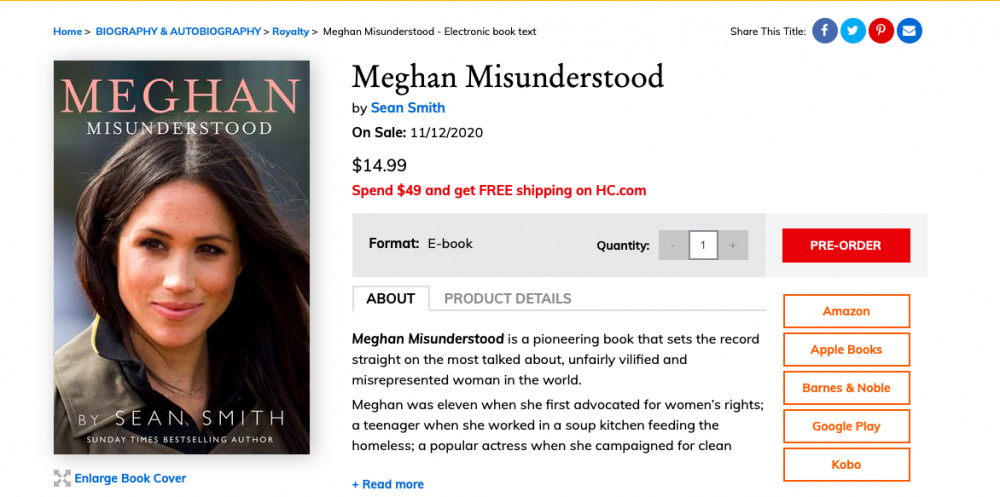Share this title on Facebook
Screen dimensions: 1000x497
(x=825, y=31)
